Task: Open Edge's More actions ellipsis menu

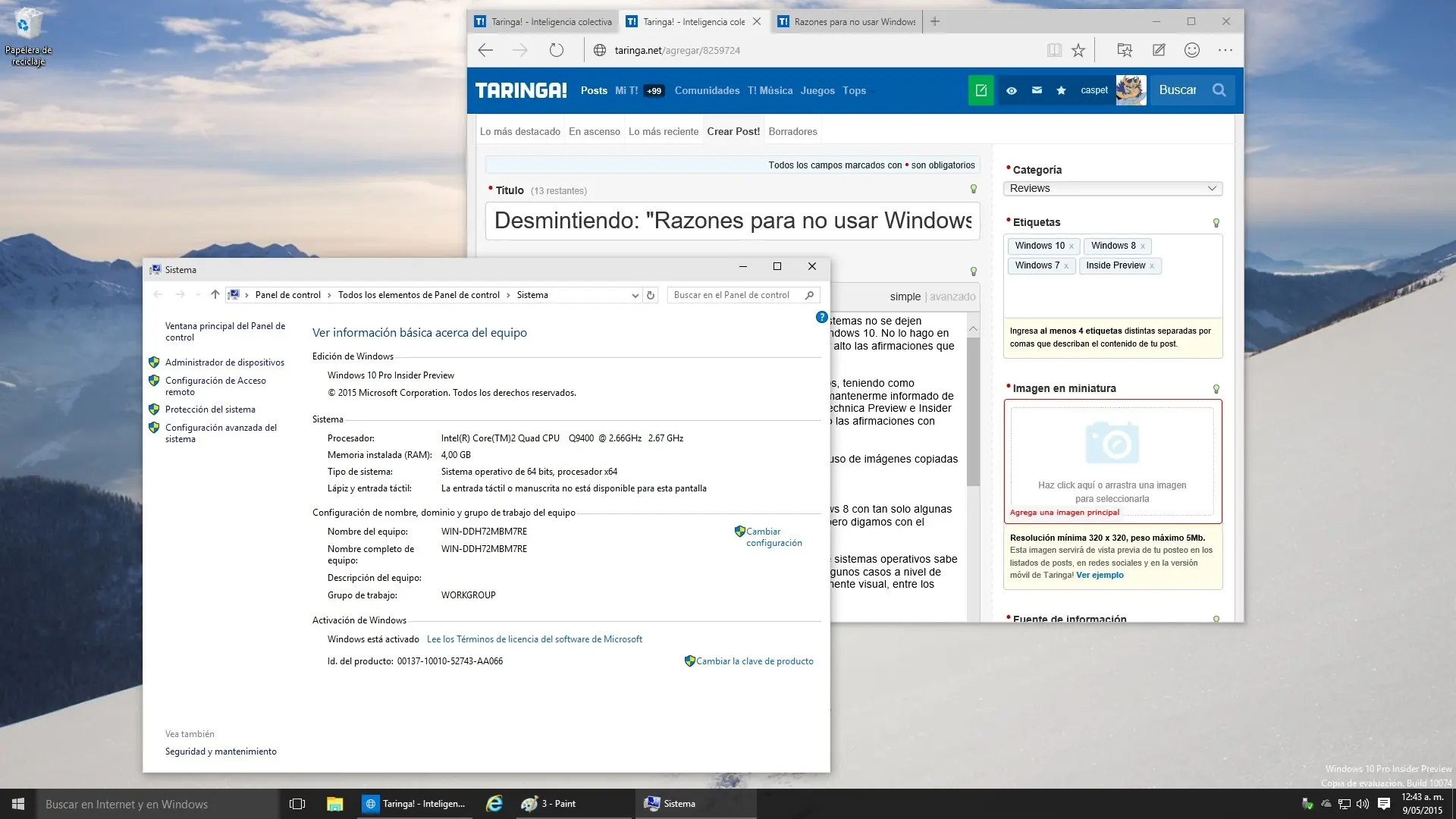Action: [x=1226, y=50]
